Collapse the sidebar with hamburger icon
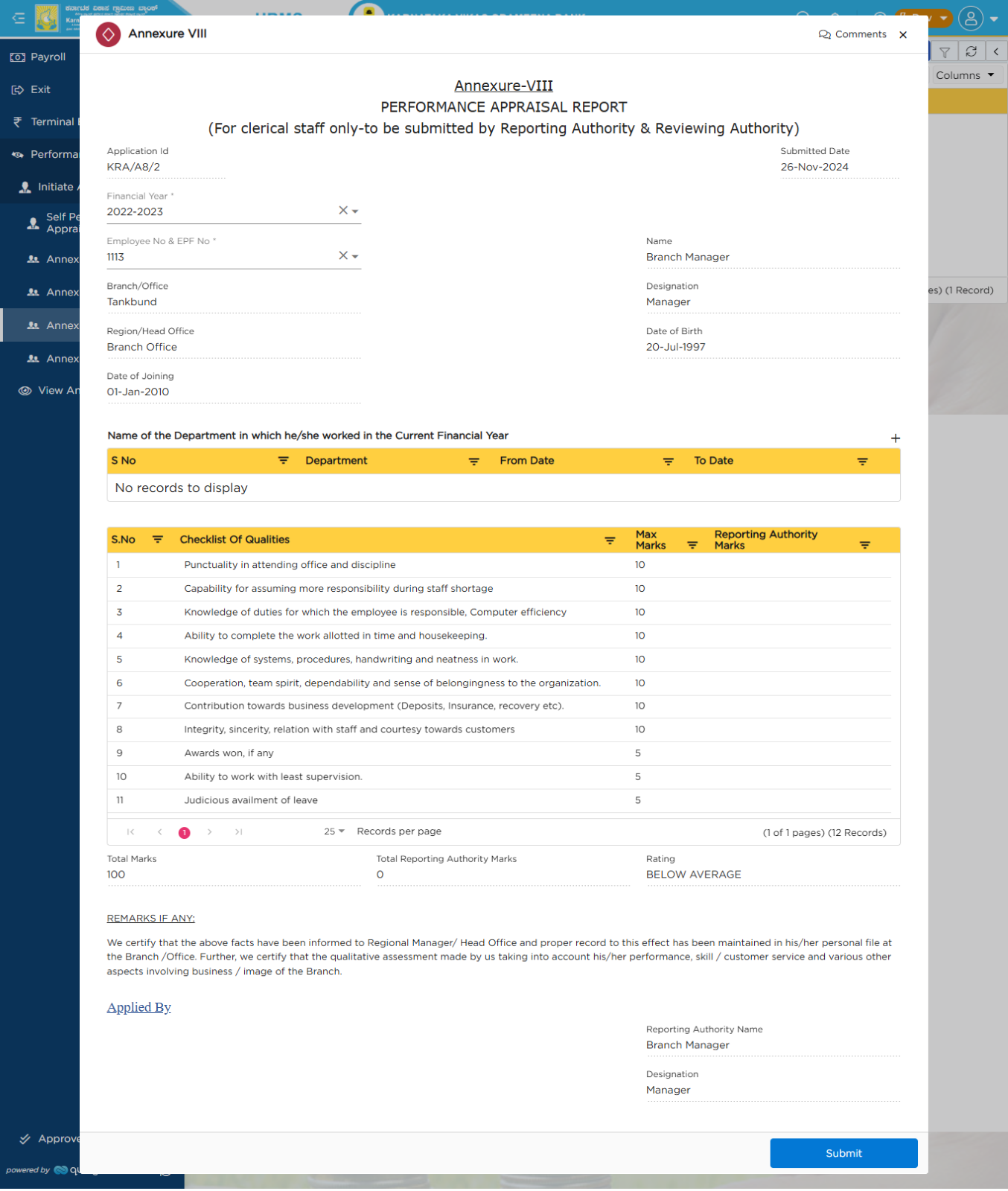Image resolution: width=1008 pixels, height=1191 pixels. click(19, 18)
